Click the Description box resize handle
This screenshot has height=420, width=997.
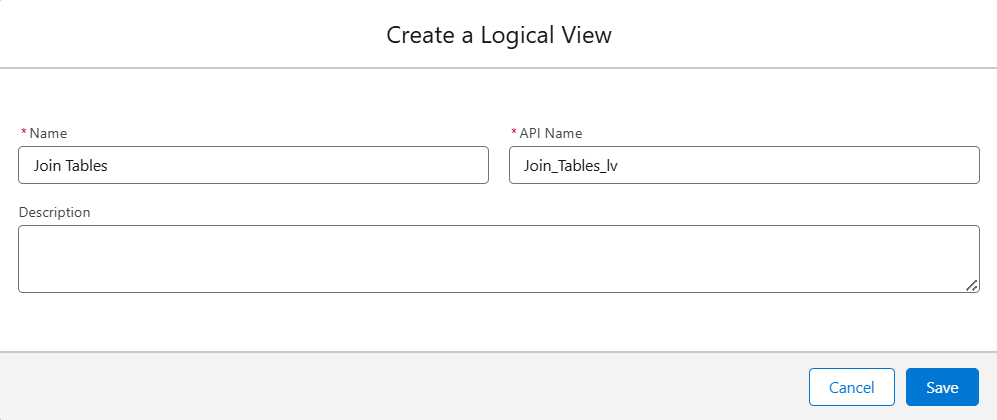972,286
